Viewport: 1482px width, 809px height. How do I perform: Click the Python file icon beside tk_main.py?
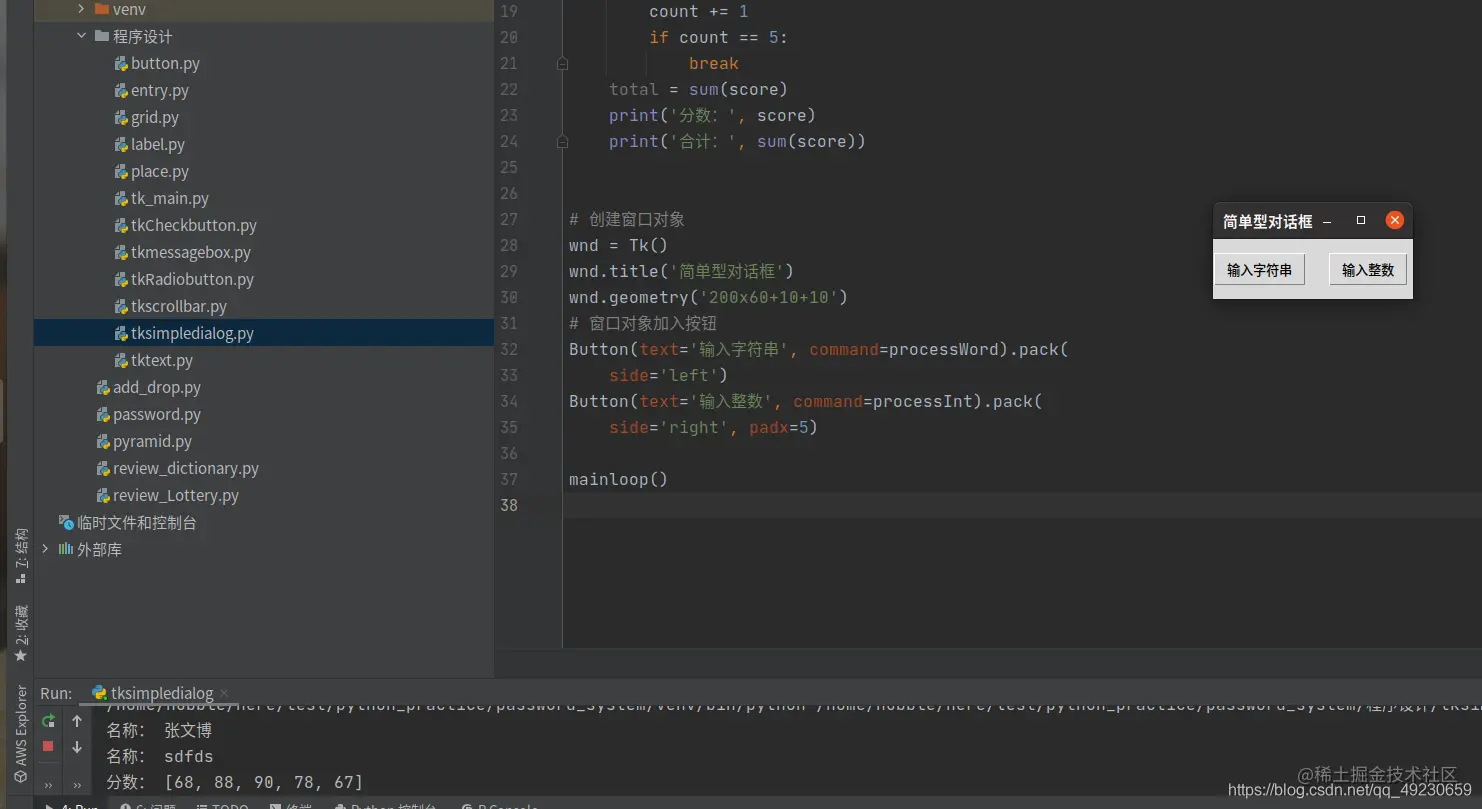pyautogui.click(x=120, y=198)
